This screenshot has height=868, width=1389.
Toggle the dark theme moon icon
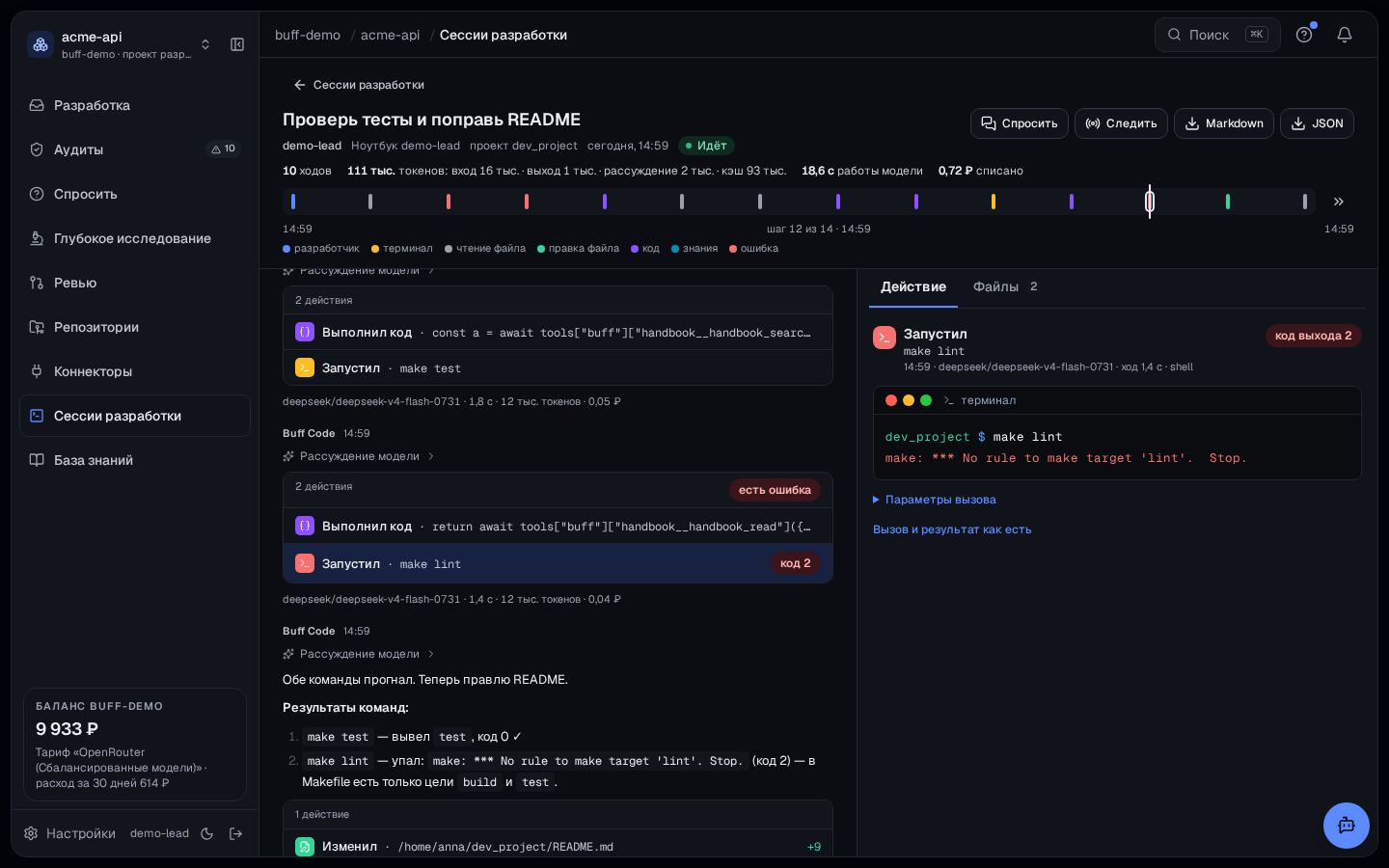[x=206, y=833]
